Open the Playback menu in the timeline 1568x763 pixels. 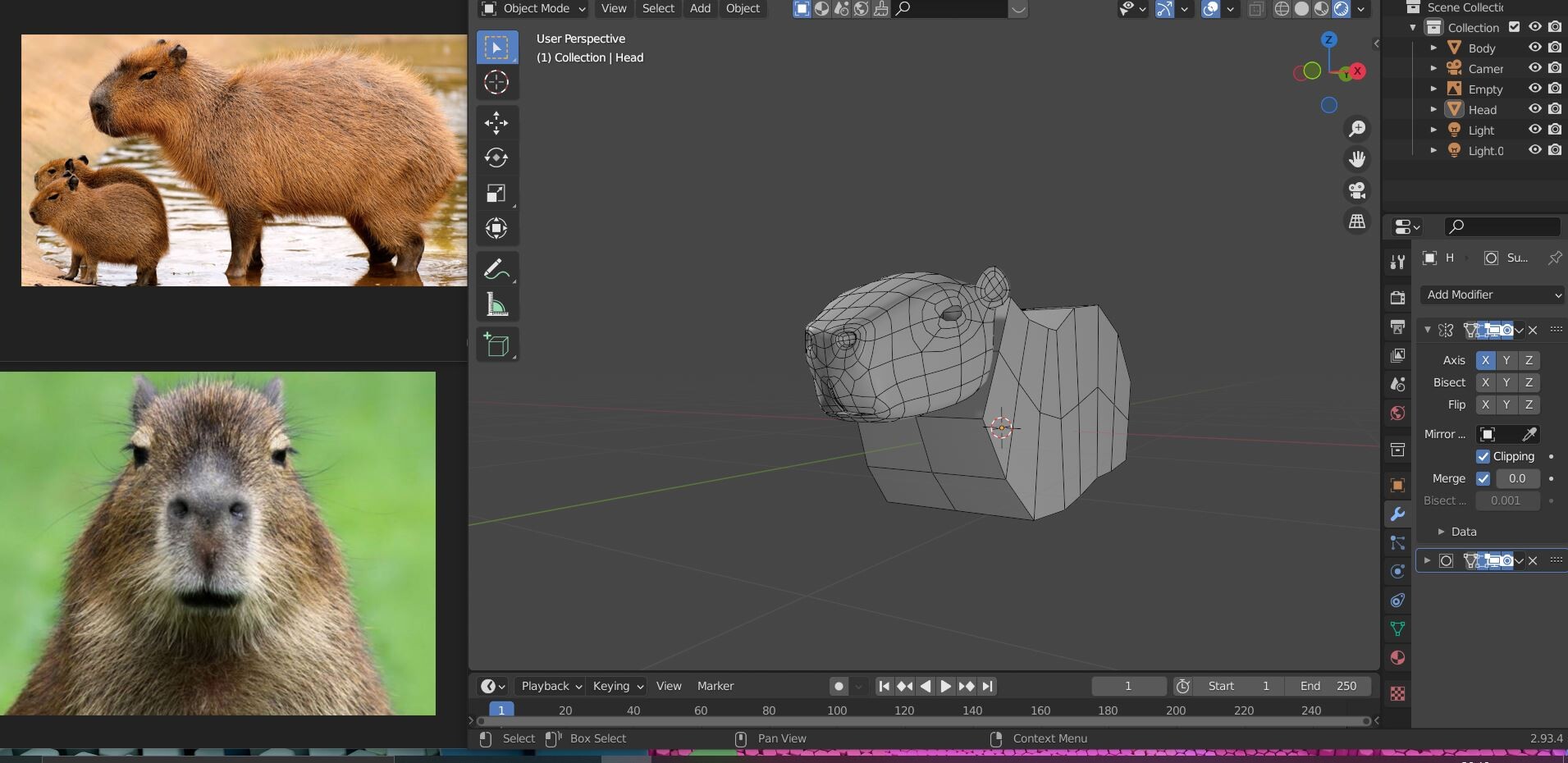coord(547,686)
